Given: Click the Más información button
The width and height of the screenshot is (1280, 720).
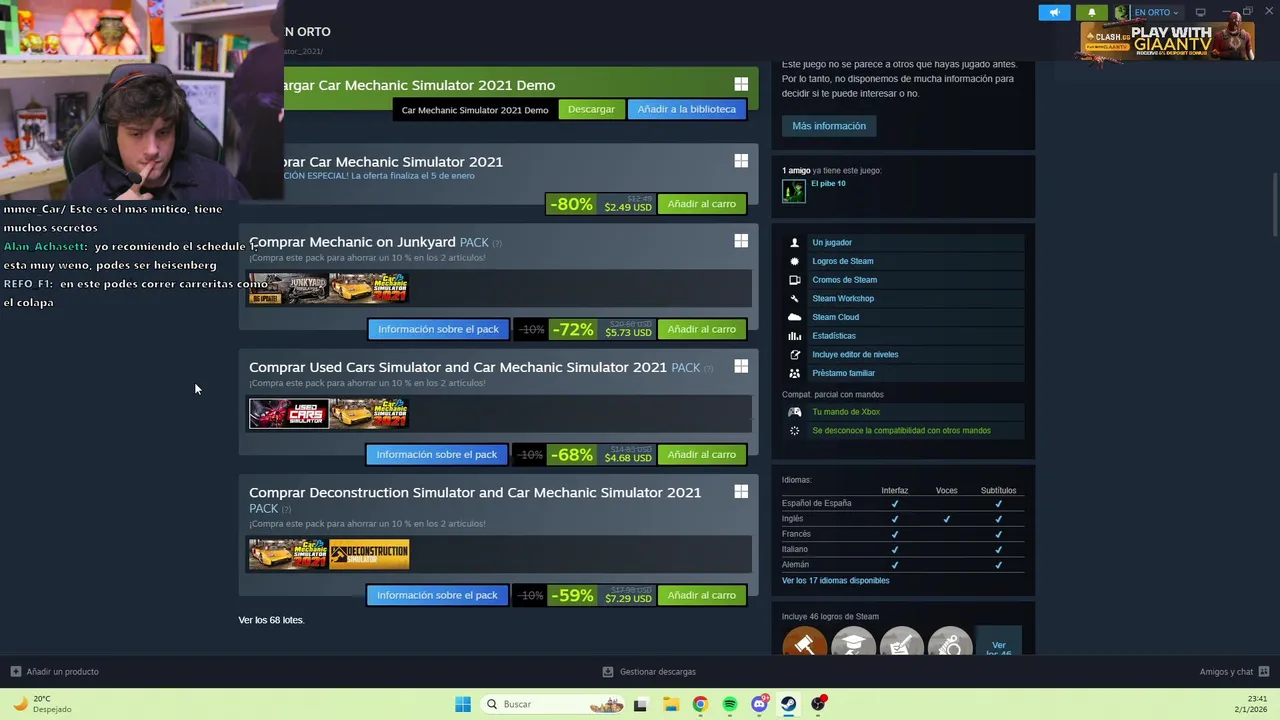Looking at the screenshot, I should coord(829,126).
